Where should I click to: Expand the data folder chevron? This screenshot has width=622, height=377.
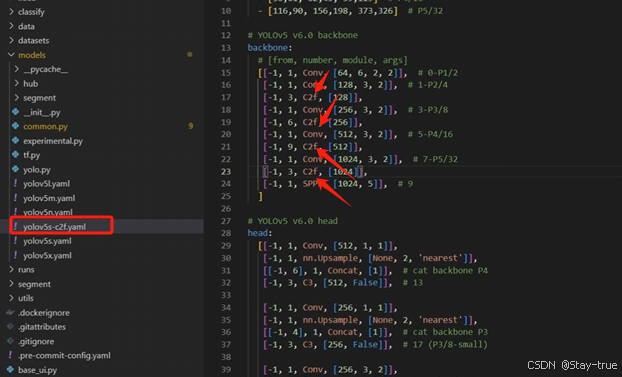pos(12,26)
